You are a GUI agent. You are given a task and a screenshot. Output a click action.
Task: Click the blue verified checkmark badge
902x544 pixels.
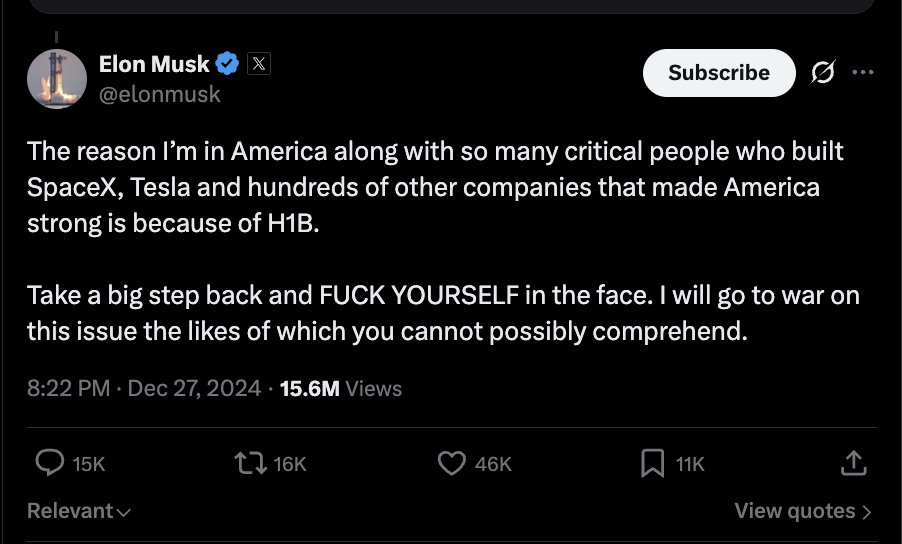(227, 63)
